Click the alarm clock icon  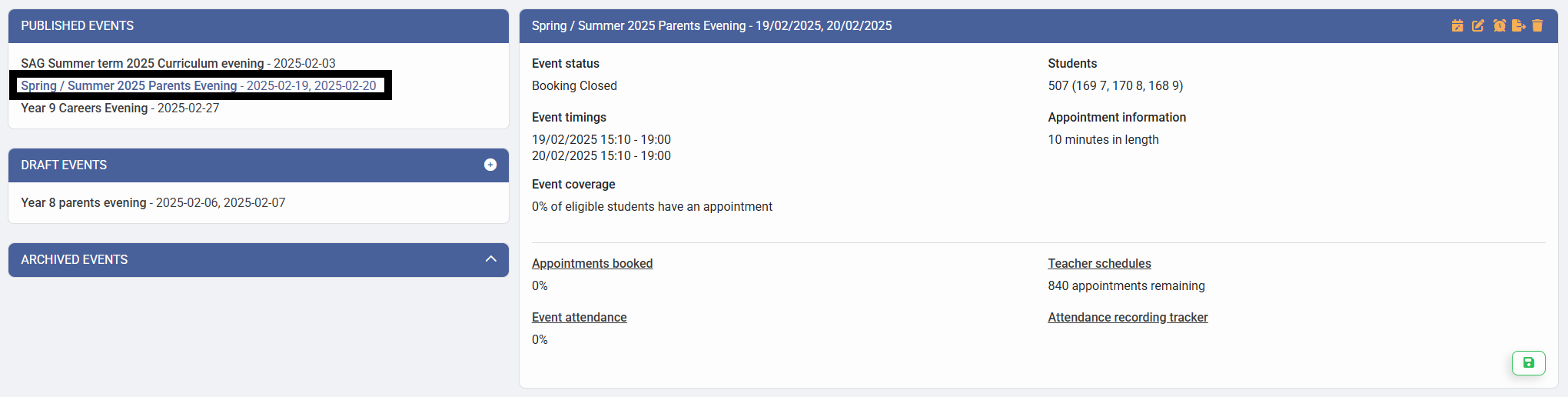[1499, 26]
